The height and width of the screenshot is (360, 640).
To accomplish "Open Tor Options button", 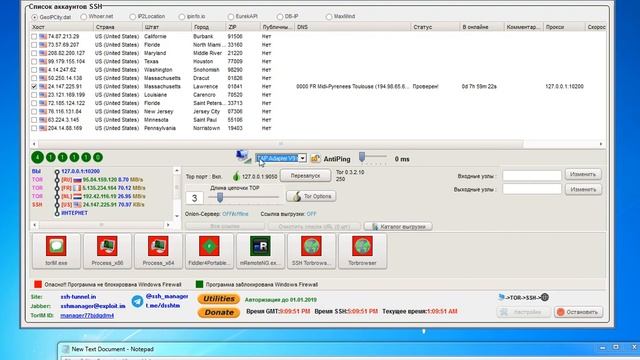I will click(x=311, y=196).
